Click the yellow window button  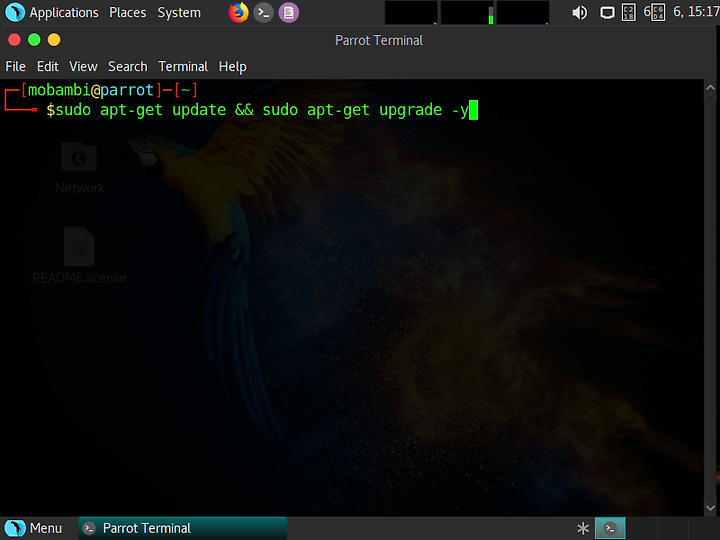(x=54, y=40)
